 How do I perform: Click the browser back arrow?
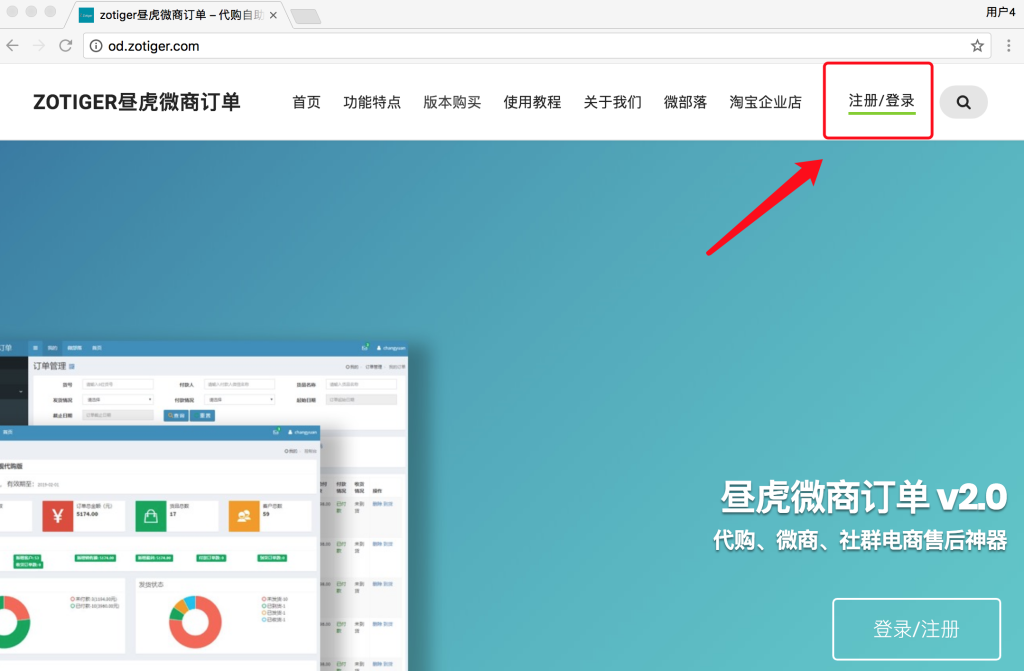tap(12, 46)
